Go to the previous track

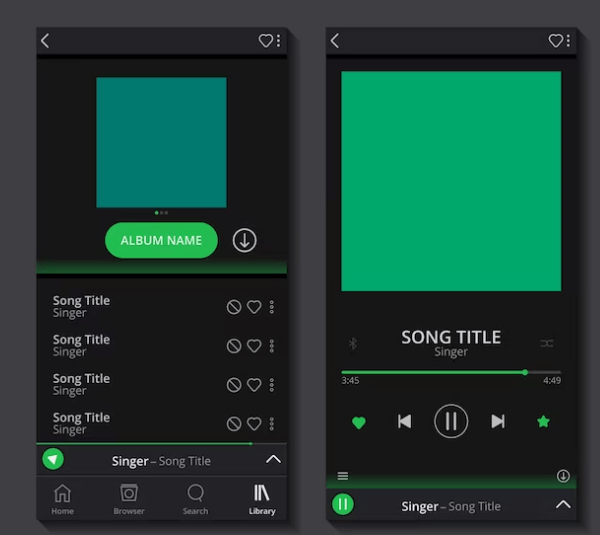[404, 421]
